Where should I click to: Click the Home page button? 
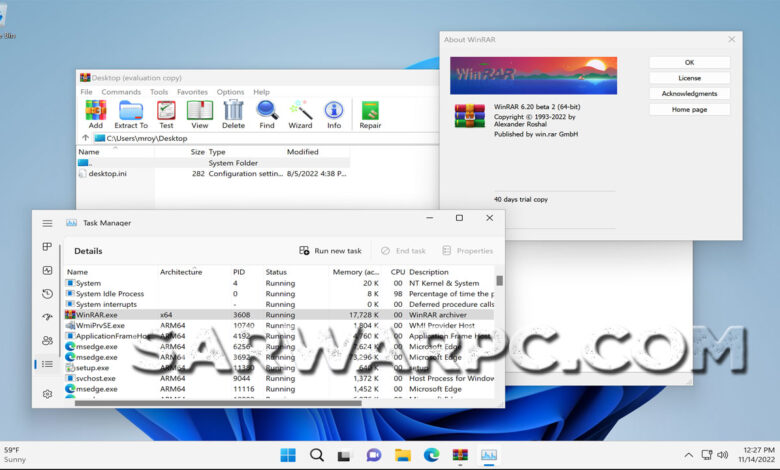coord(689,109)
